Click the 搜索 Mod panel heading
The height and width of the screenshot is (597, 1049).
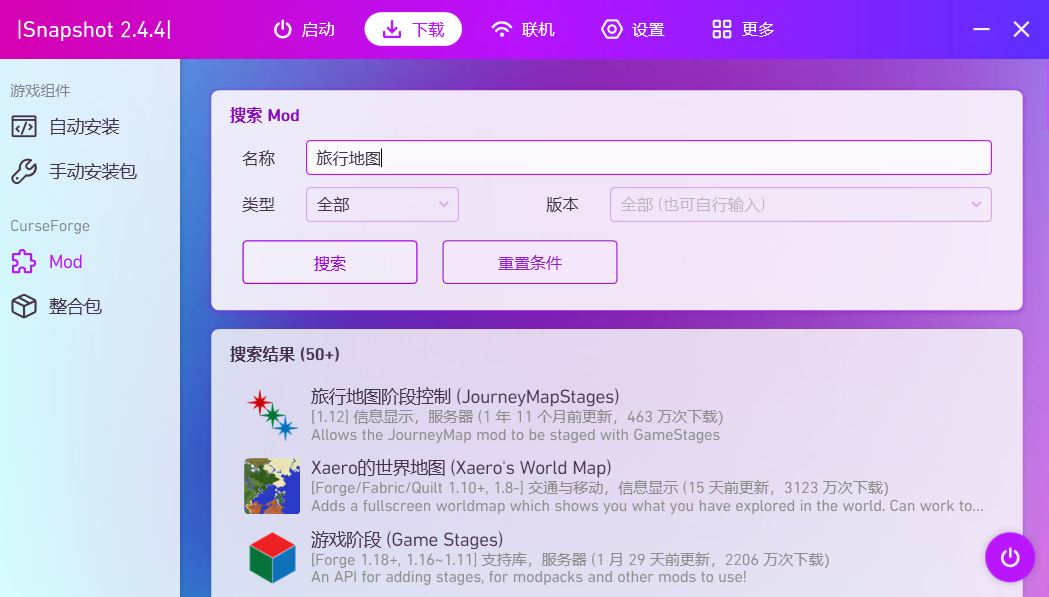(265, 115)
